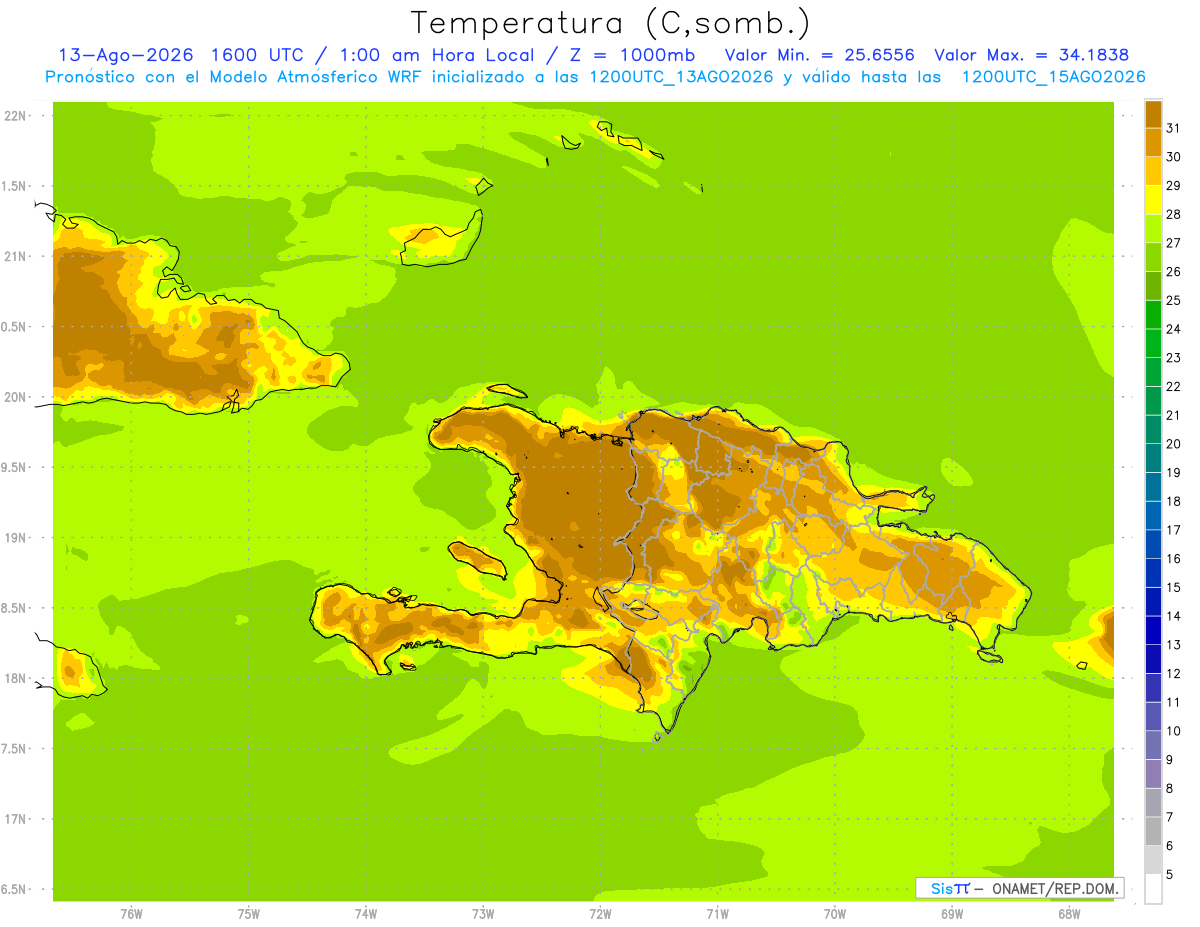Screen dimensions: 1200x927
Task: Click the '76W' longitude axis label
Action: coord(131,914)
